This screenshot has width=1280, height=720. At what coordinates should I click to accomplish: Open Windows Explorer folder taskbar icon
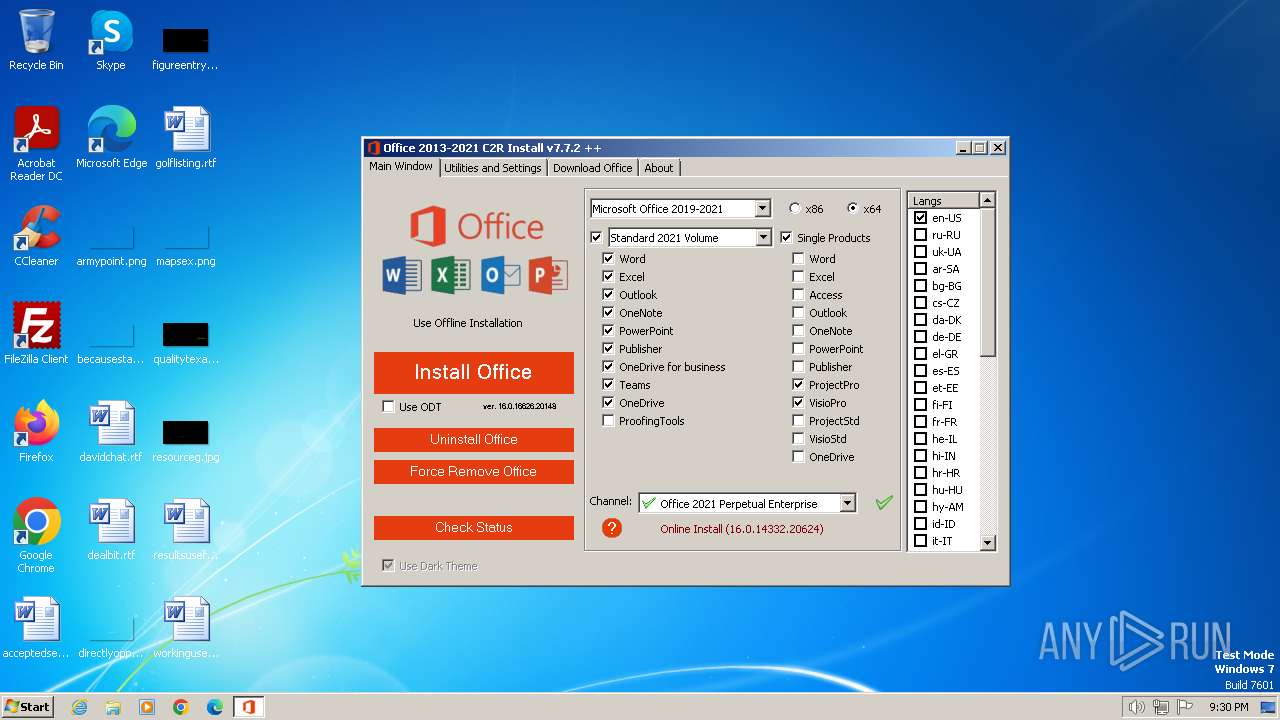coord(113,707)
